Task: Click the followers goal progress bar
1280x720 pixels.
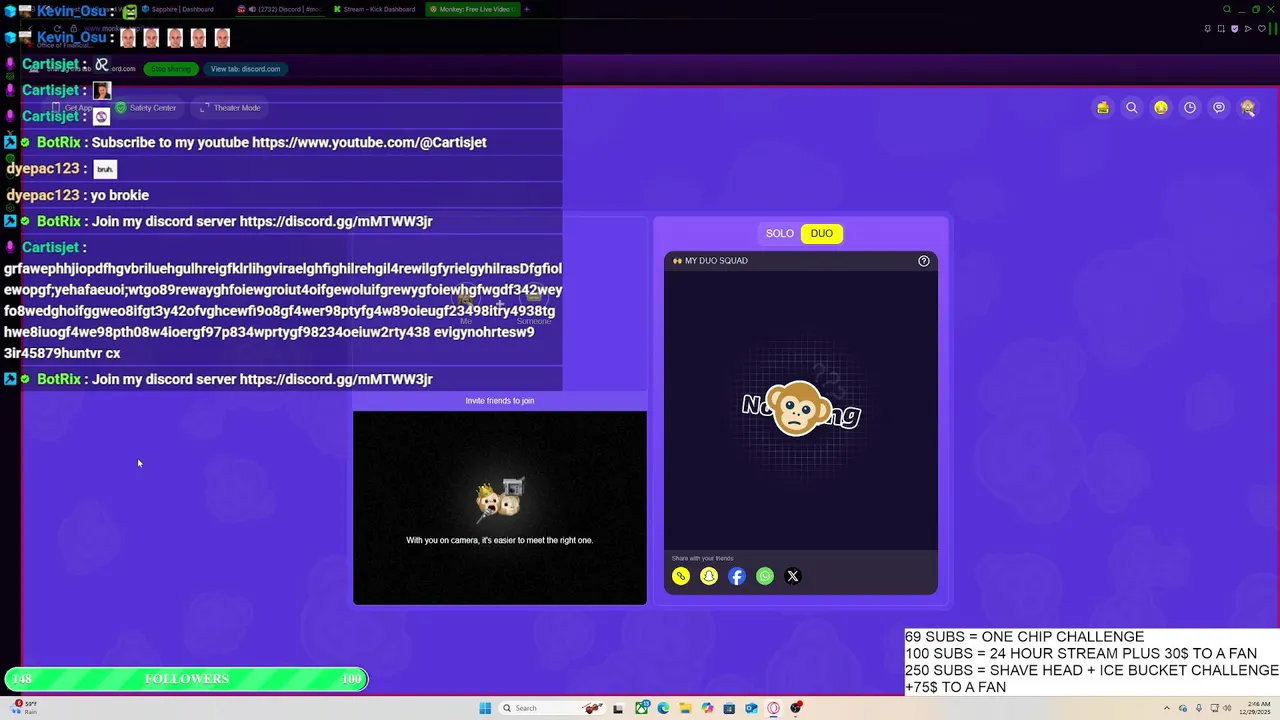Action: pos(186,679)
